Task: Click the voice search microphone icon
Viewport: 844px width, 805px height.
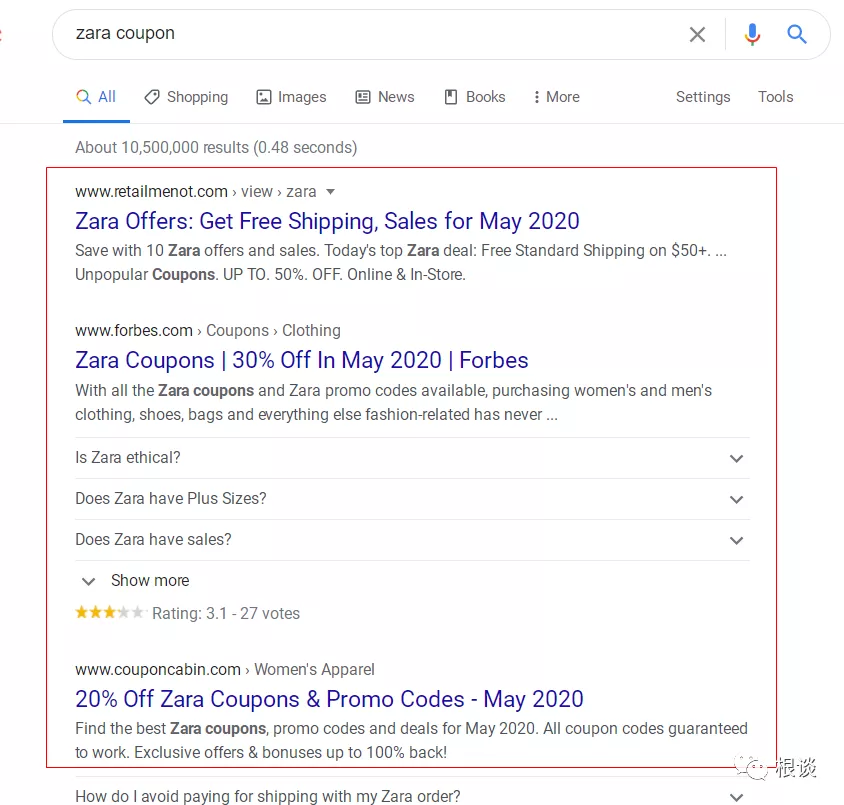Action: pyautogui.click(x=752, y=35)
